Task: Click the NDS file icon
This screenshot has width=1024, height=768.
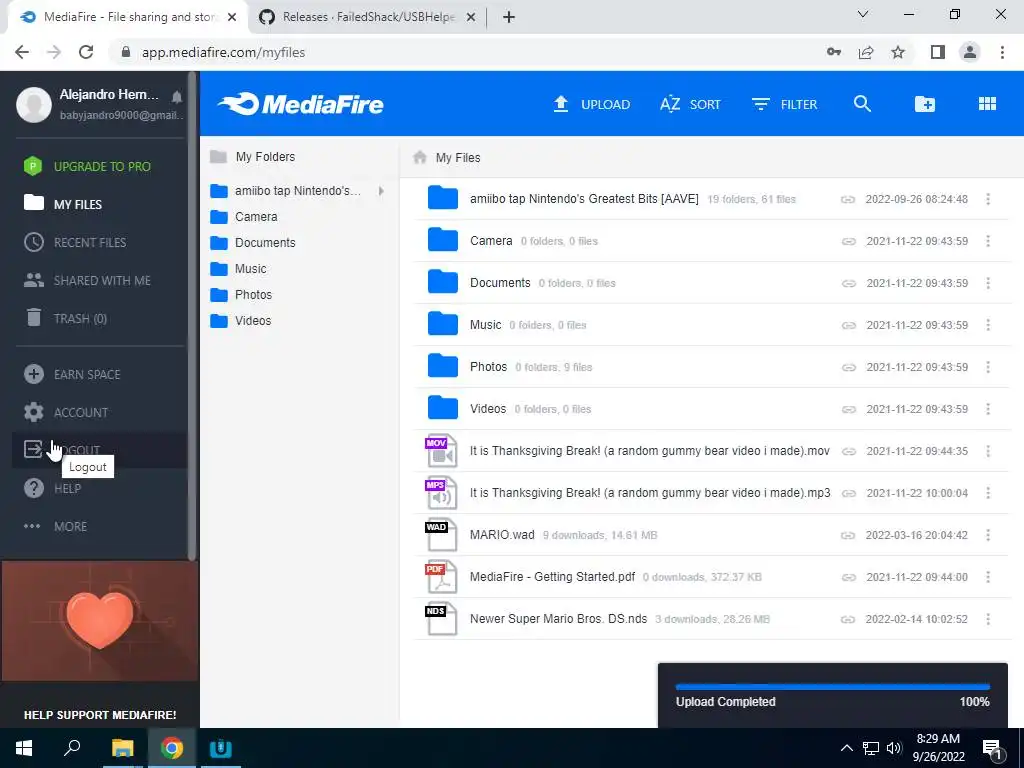Action: pyautogui.click(x=441, y=619)
